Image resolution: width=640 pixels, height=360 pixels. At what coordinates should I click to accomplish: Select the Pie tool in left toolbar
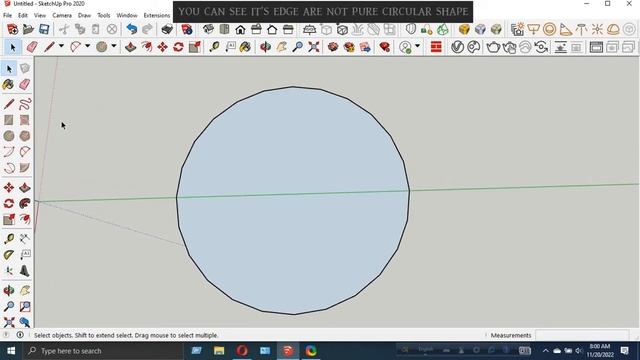pos(25,167)
